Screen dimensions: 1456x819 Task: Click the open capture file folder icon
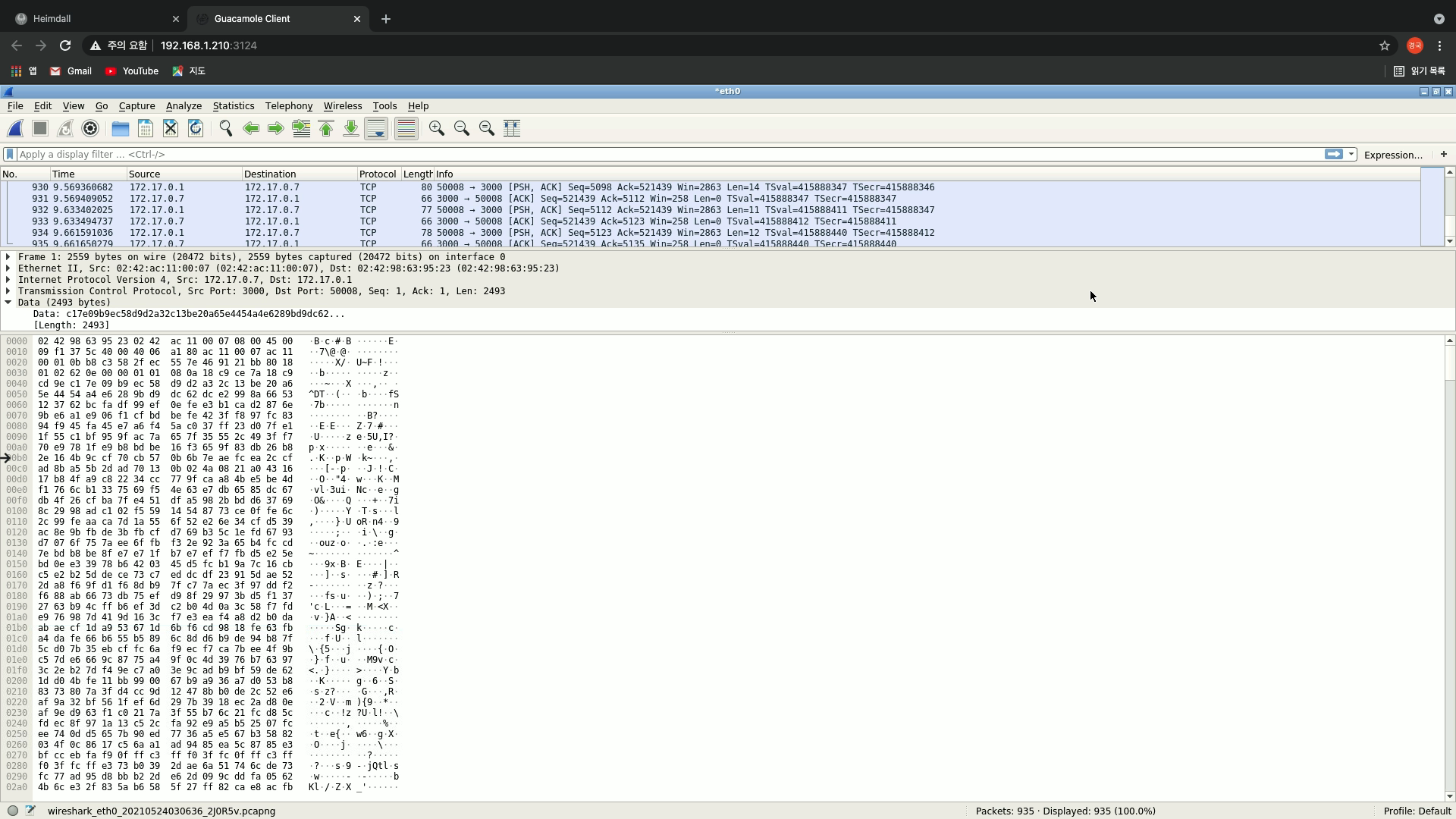point(120,128)
